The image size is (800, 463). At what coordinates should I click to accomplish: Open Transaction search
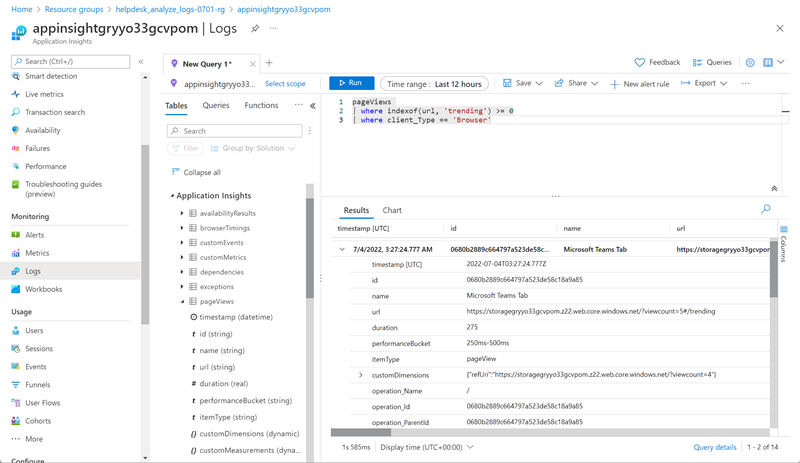pos(55,112)
